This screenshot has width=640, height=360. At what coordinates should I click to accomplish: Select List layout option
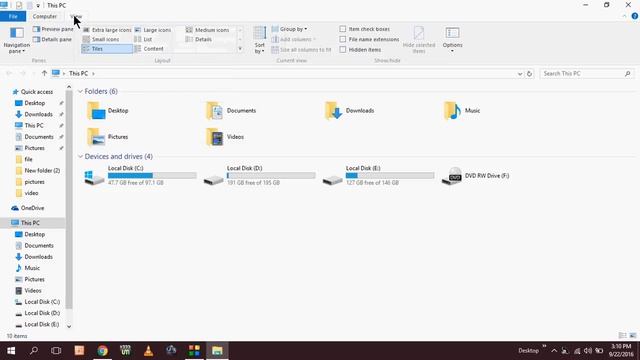click(x=143, y=39)
